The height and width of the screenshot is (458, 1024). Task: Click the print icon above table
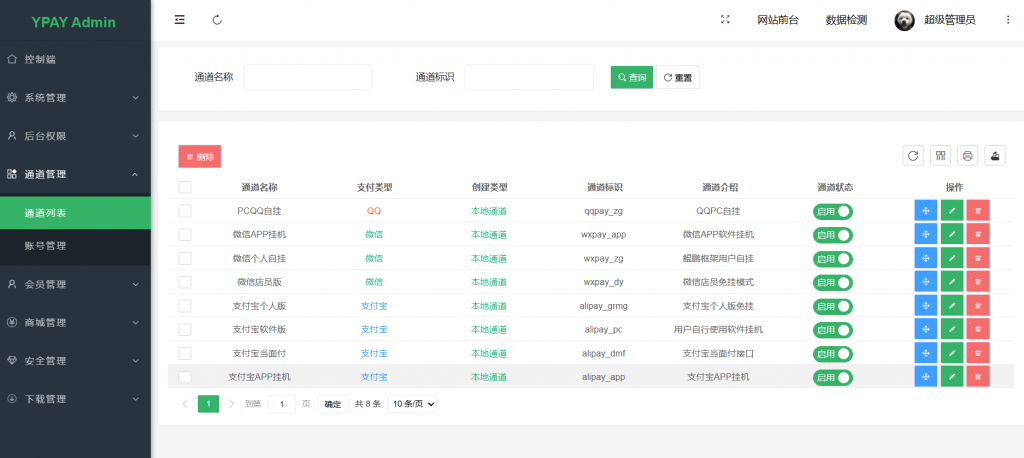pos(968,155)
